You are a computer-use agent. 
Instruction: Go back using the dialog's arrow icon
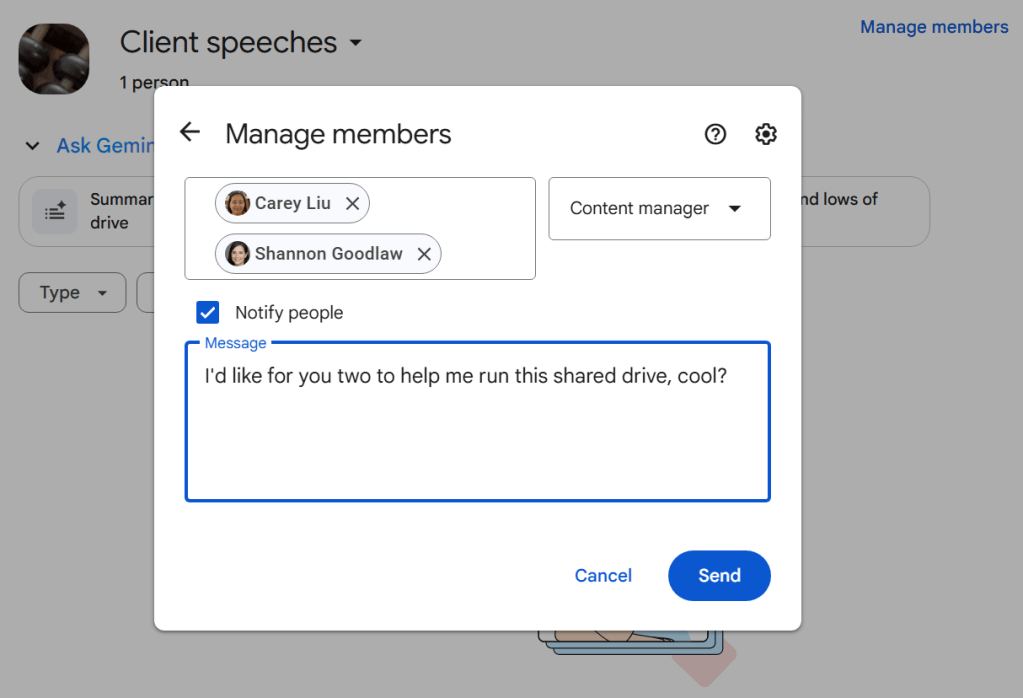(189, 131)
